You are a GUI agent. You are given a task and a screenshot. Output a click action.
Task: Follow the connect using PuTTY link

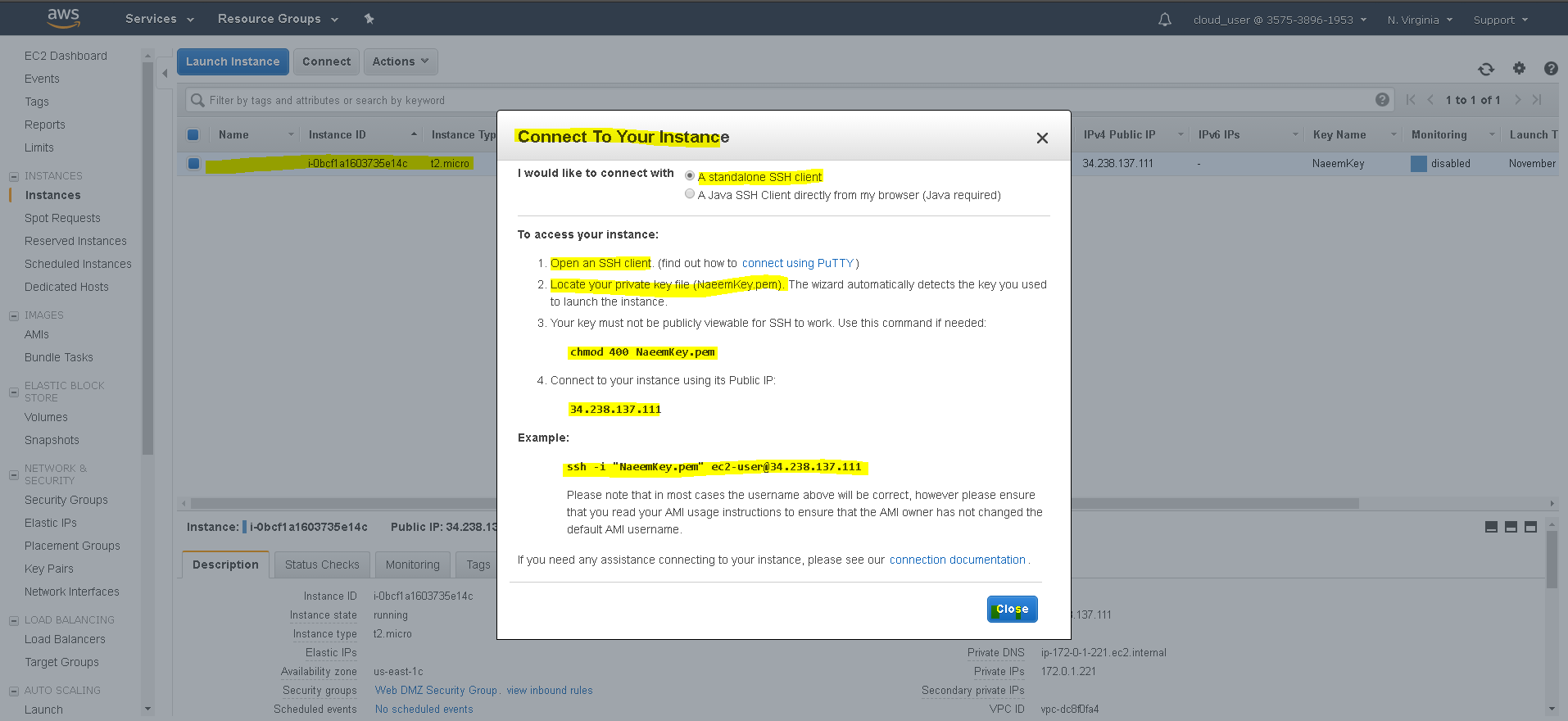[798, 263]
